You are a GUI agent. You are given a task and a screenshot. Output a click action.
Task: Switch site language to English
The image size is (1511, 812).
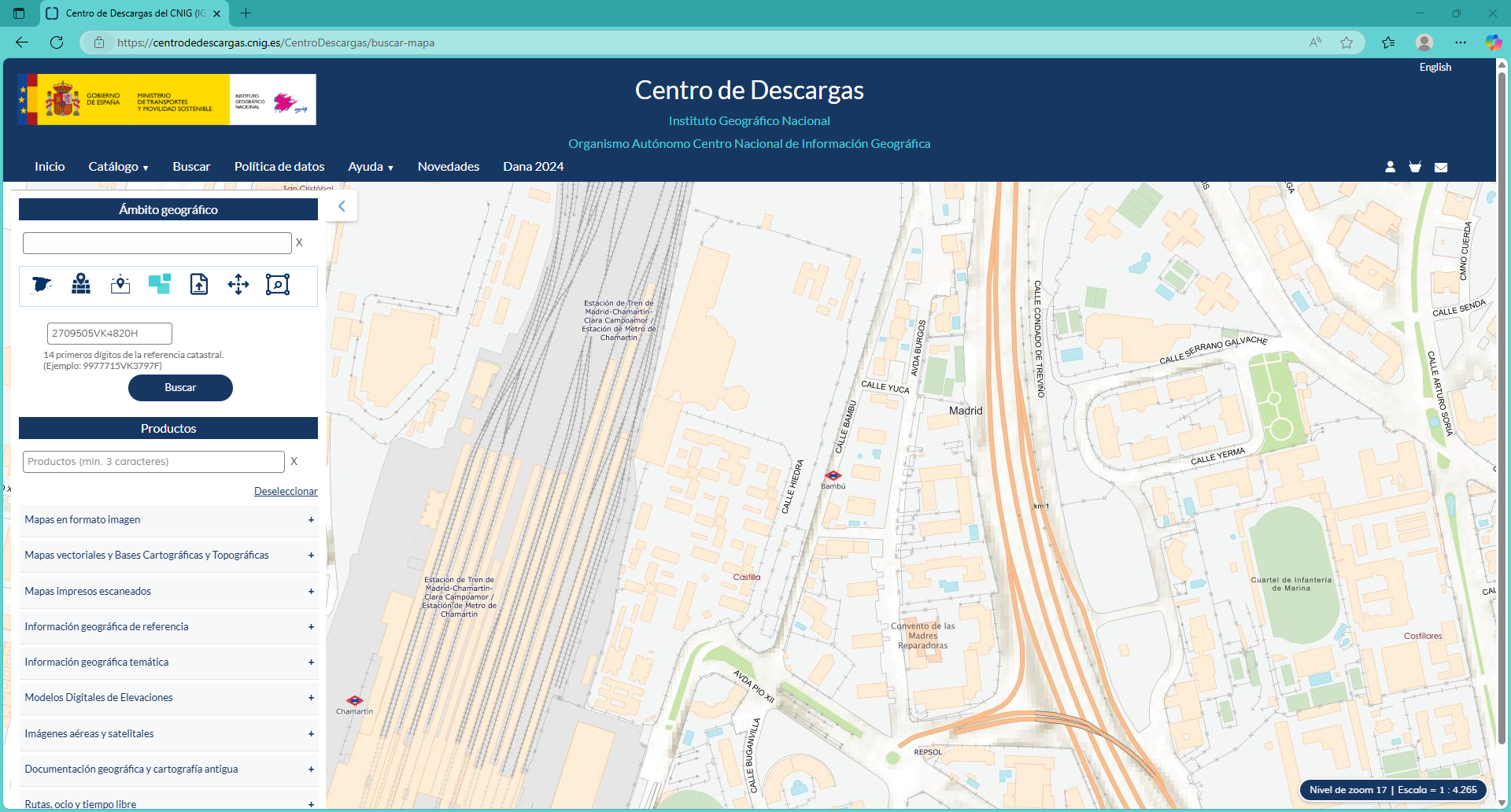pos(1435,67)
